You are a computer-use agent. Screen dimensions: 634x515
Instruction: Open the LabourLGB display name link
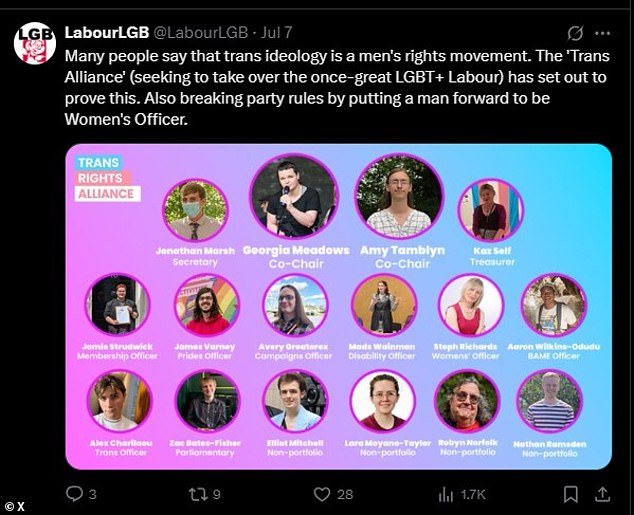click(x=107, y=32)
